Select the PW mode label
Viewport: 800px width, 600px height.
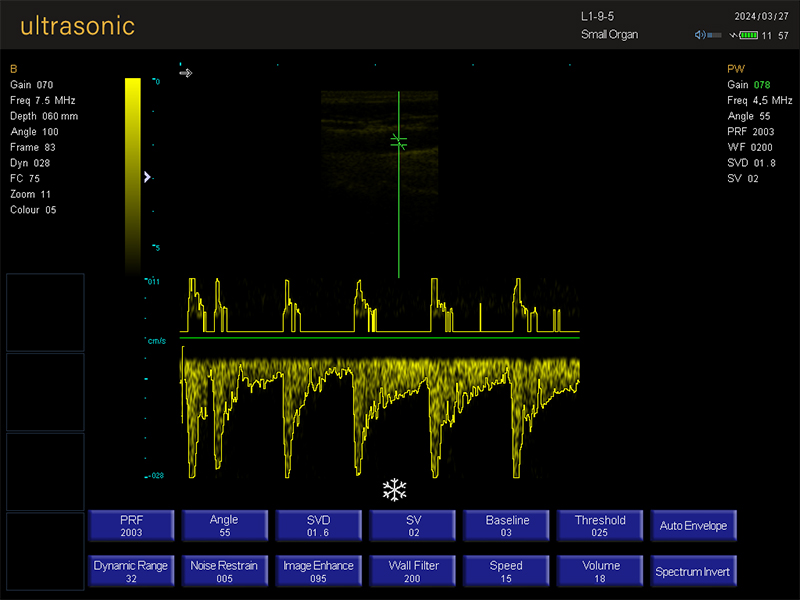(735, 69)
